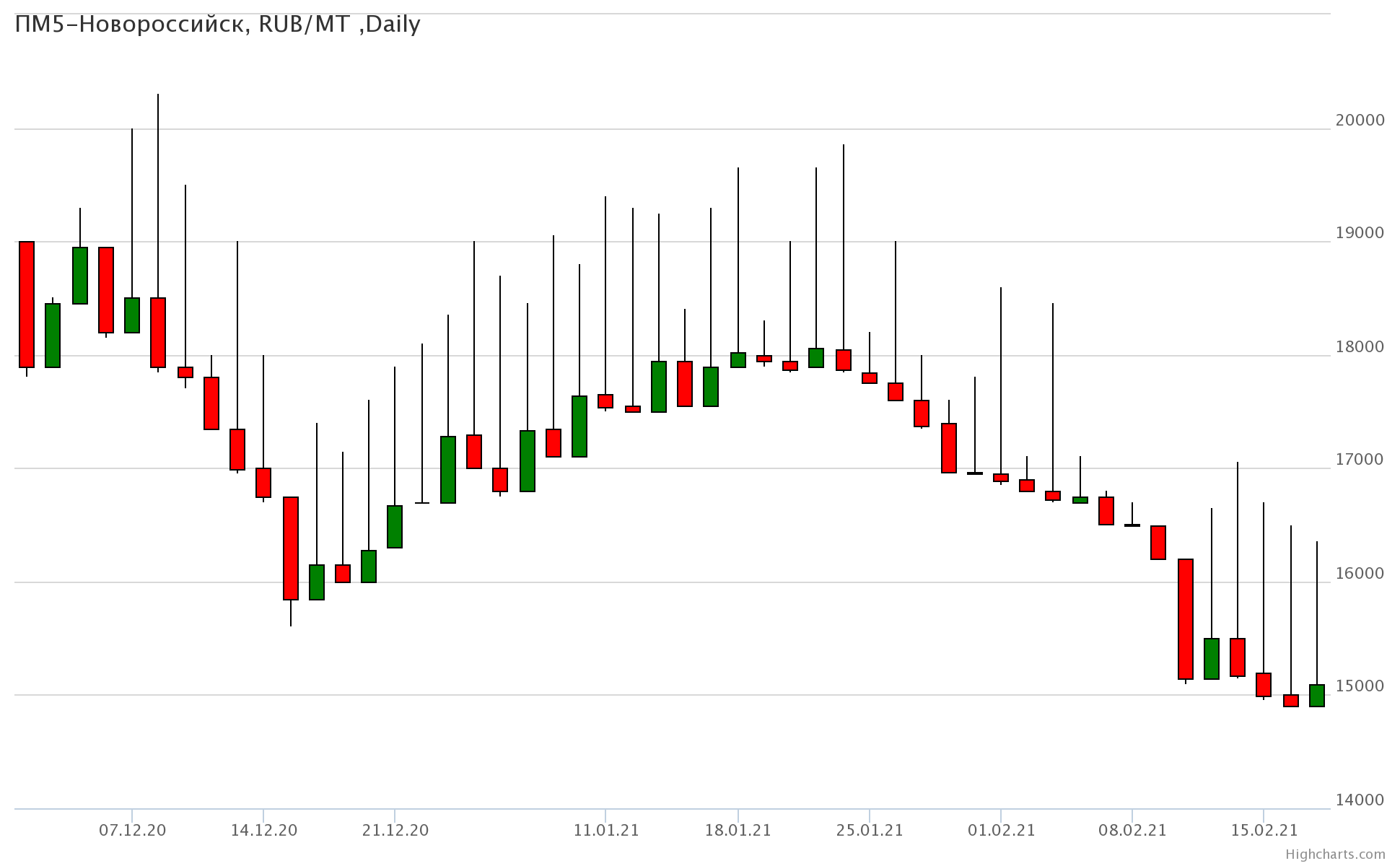Screen dimensions: 1400x866
Task: Click the 14.12.20 date axis label
Action: tap(263, 831)
